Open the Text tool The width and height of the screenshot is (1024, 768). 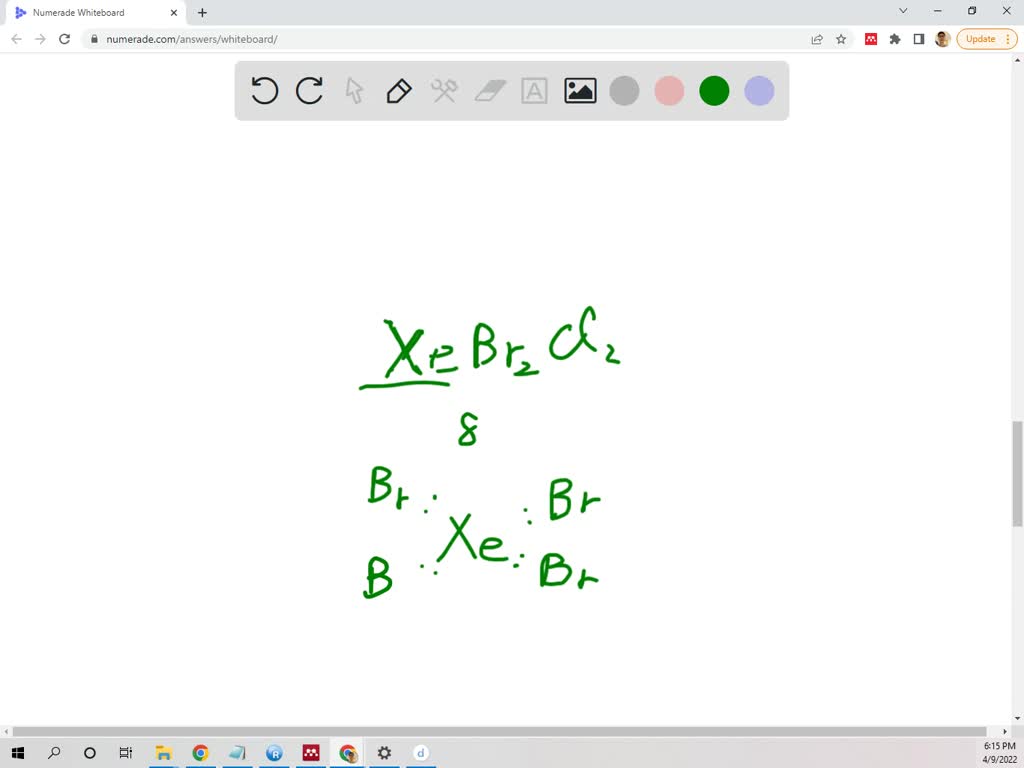tap(534, 90)
